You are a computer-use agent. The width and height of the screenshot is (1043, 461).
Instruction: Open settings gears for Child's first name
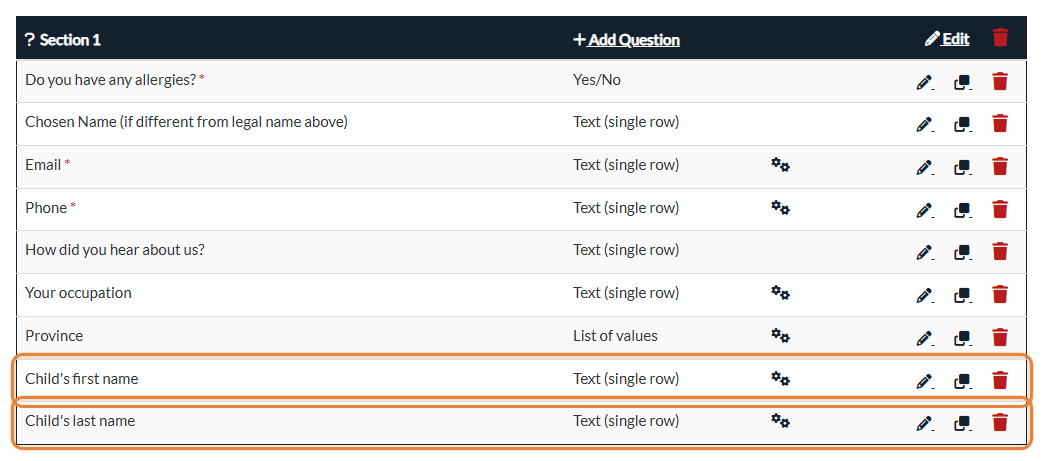(x=780, y=379)
